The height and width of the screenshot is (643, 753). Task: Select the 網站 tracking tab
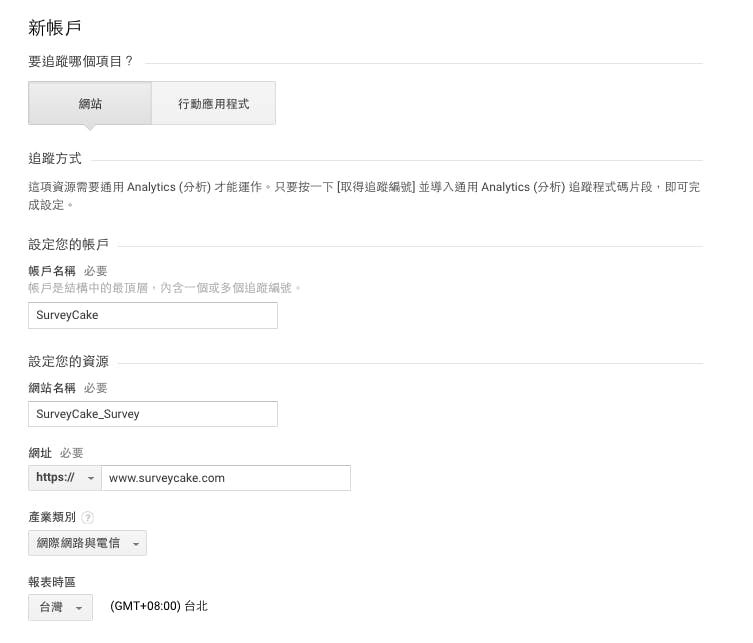click(x=90, y=103)
